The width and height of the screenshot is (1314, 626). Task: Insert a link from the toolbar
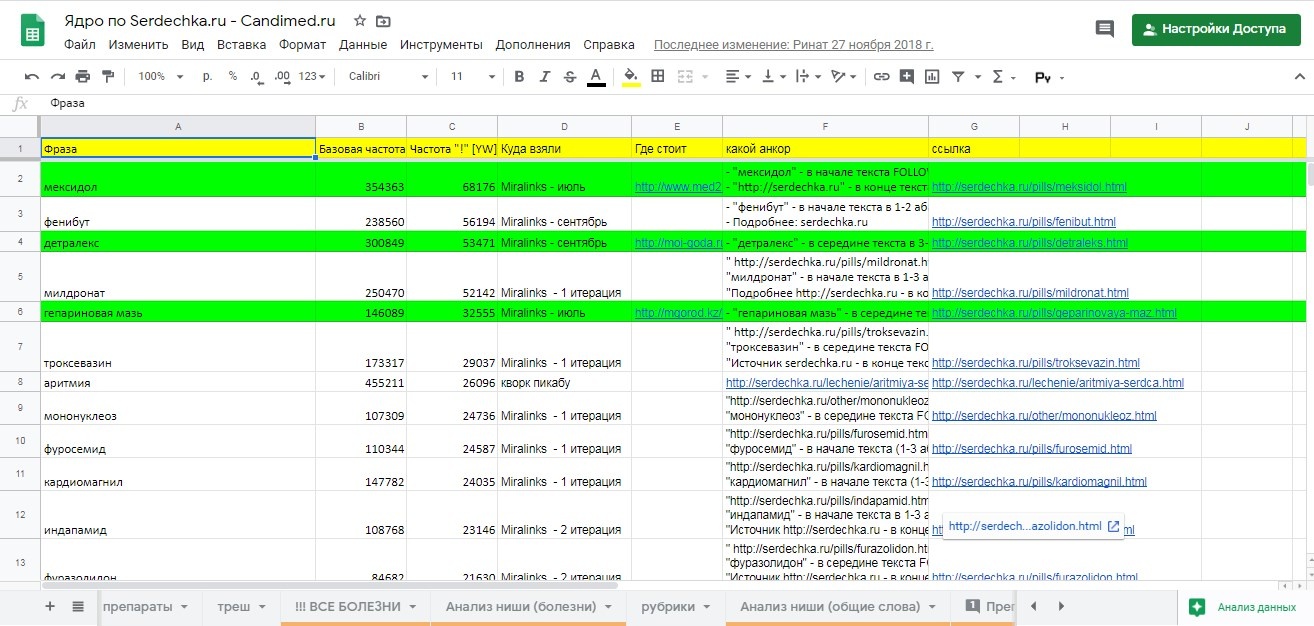881,76
